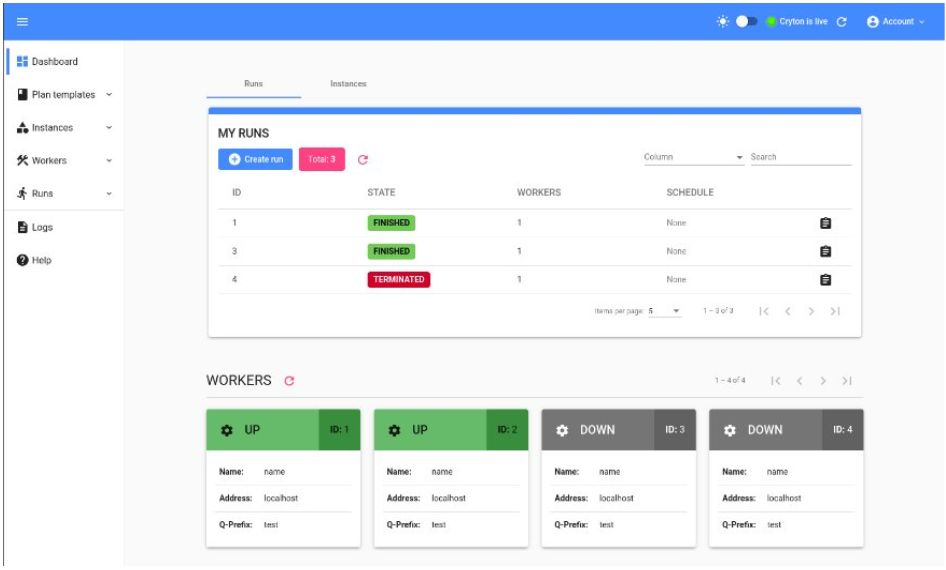Open the Column filter dropdown
Screen dimensions: 946x570
pyautogui.click(x=693, y=157)
